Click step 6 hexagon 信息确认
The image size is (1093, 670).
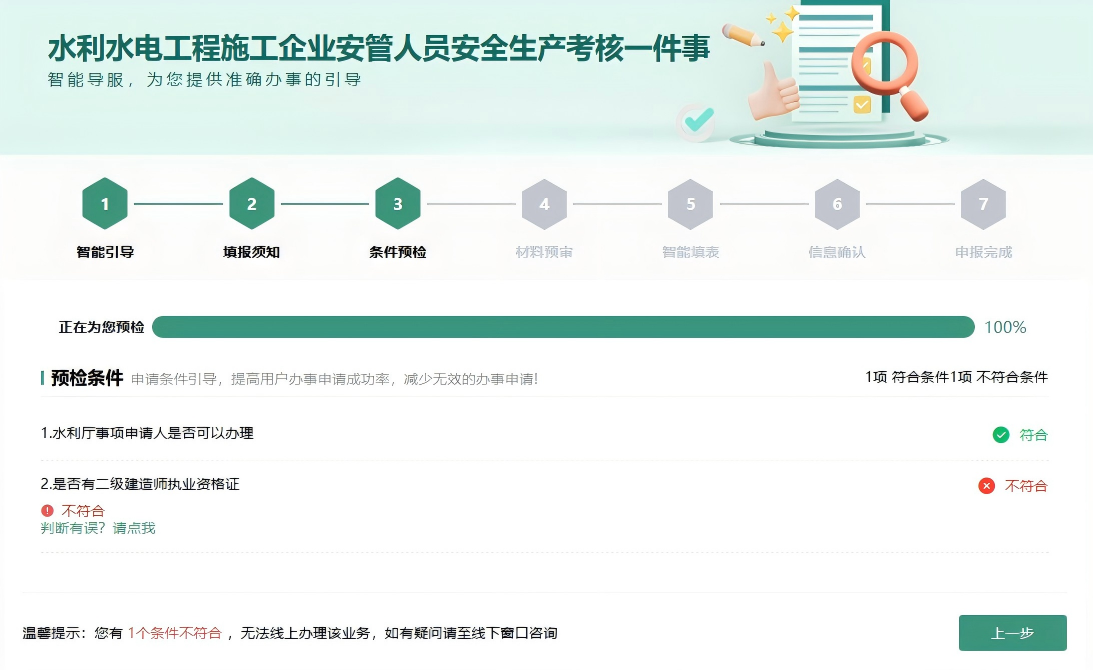[837, 204]
